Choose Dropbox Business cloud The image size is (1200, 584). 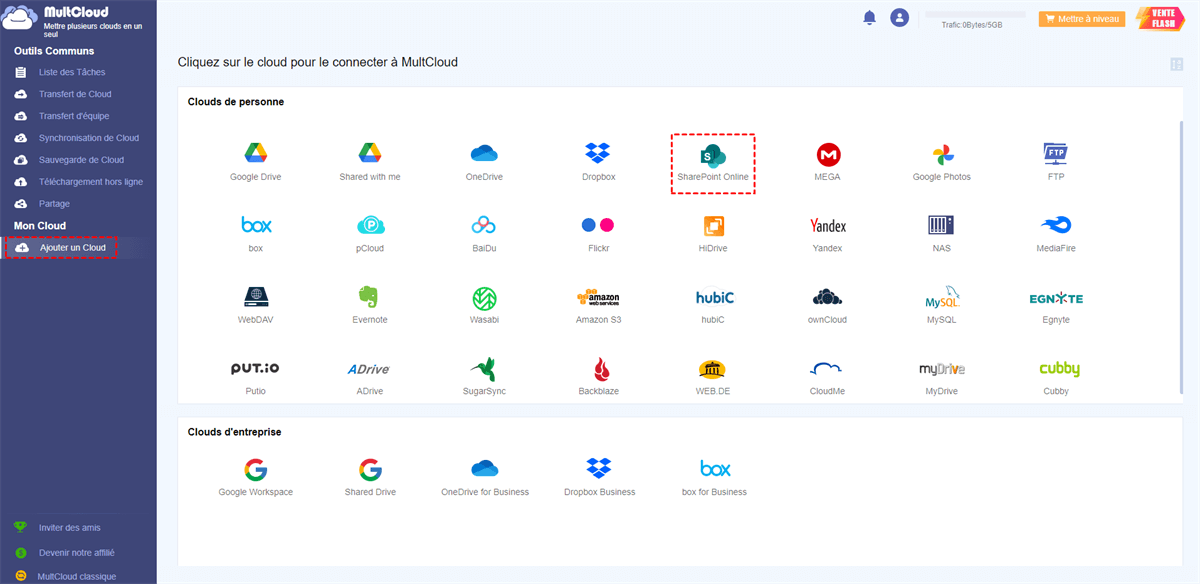(x=598, y=478)
